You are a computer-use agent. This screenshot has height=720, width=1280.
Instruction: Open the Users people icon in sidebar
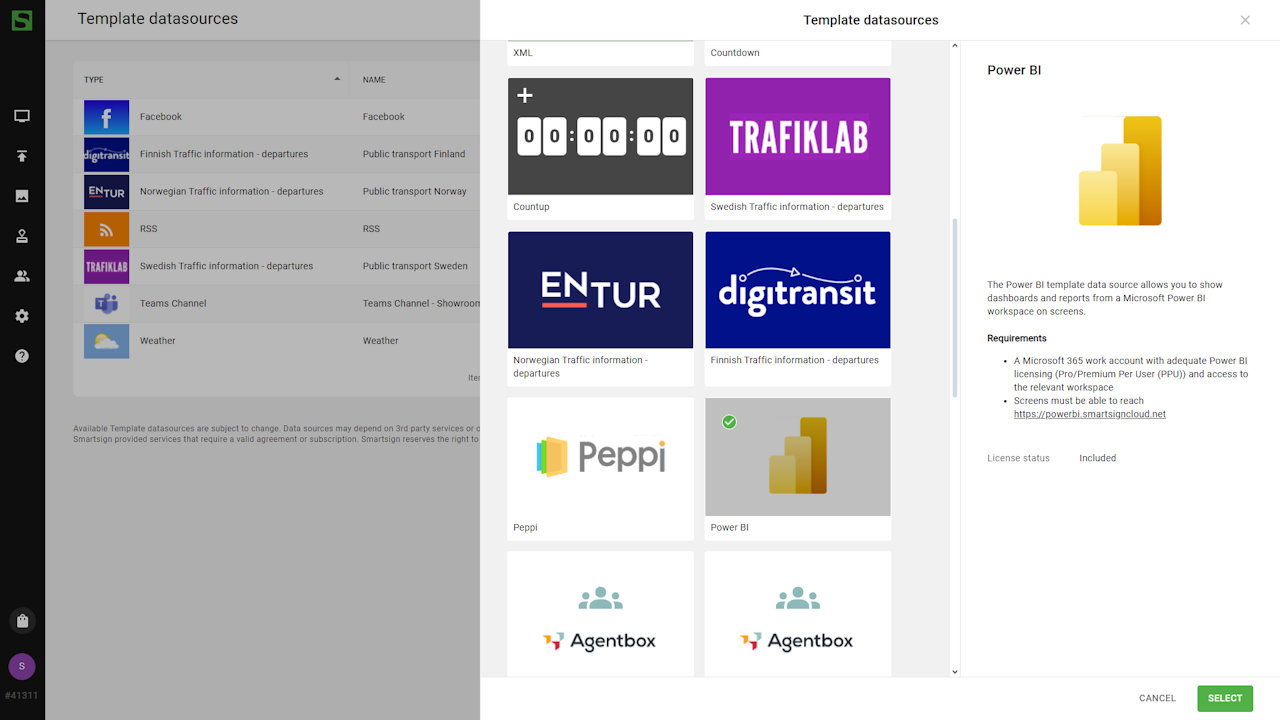pos(22,276)
